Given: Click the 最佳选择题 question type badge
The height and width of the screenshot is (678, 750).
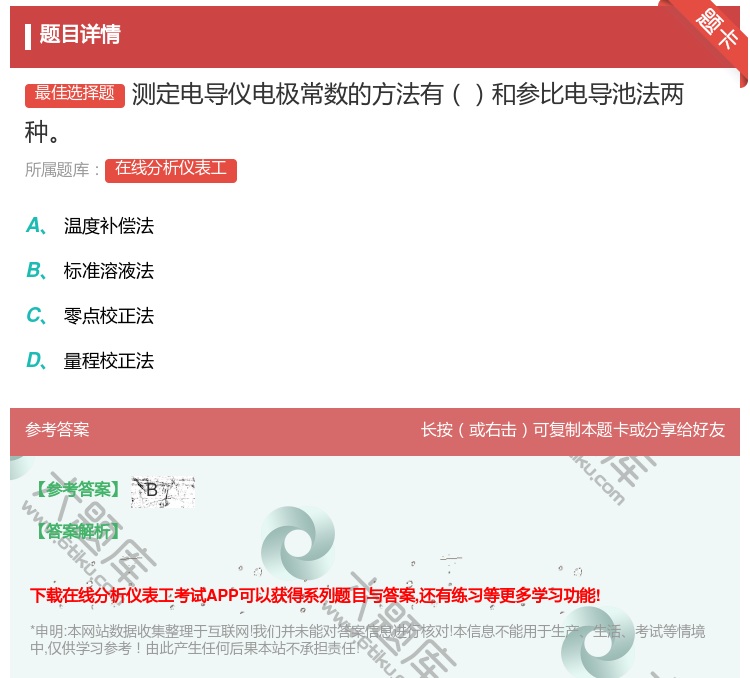Looking at the screenshot, I should tap(75, 95).
